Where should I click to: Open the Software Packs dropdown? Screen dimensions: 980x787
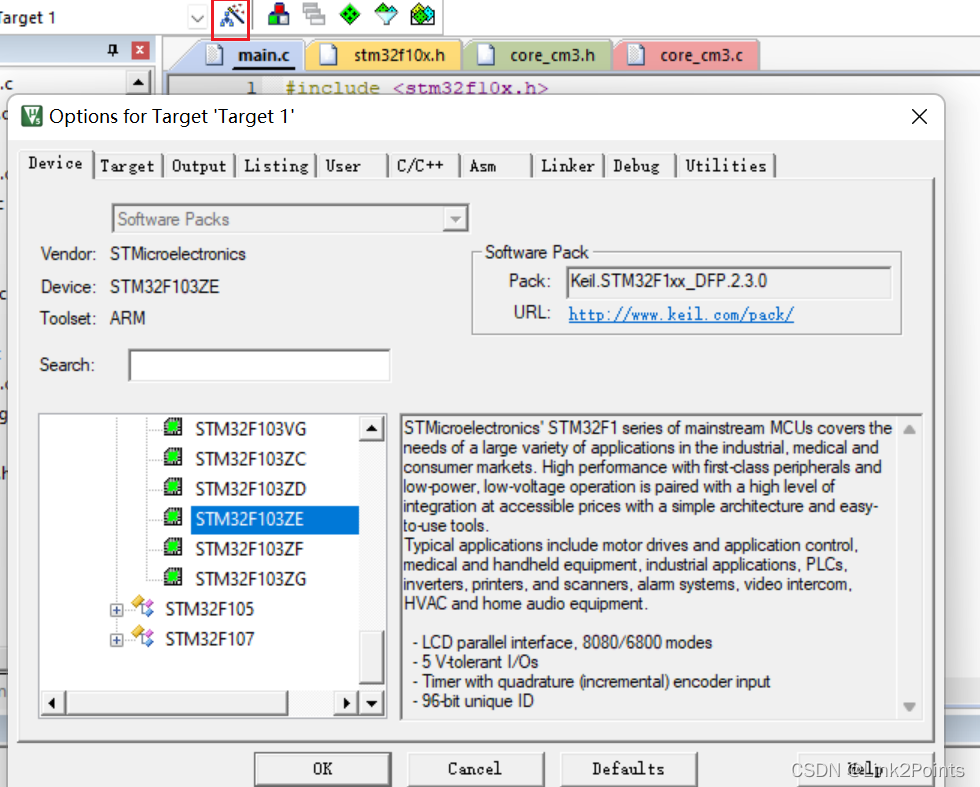click(290, 219)
